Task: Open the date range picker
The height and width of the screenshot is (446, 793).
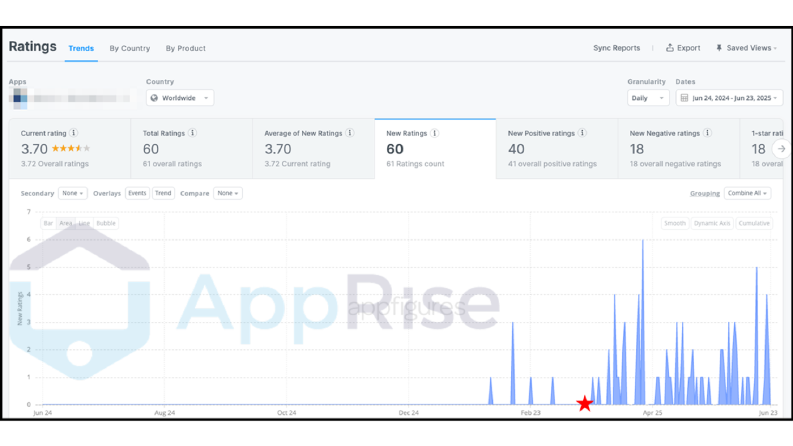Action: point(729,98)
